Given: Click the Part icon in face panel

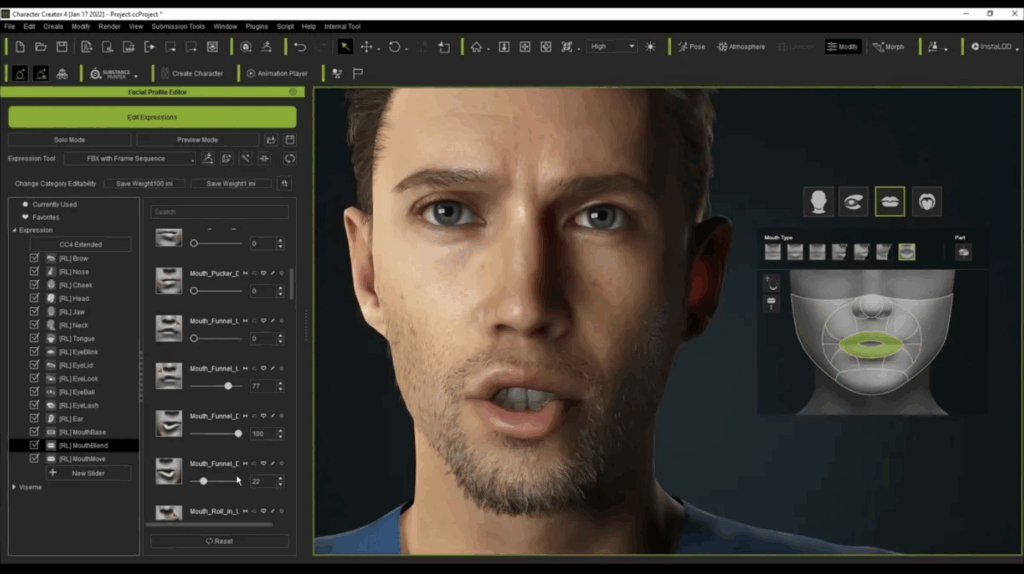Looking at the screenshot, I should [x=963, y=253].
